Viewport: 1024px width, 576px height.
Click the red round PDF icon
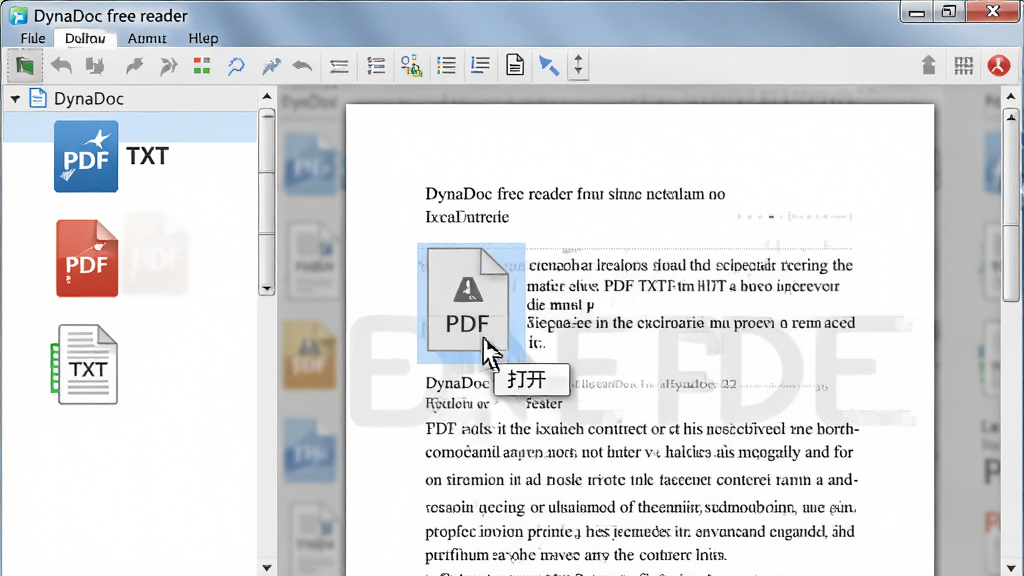tap(999, 65)
